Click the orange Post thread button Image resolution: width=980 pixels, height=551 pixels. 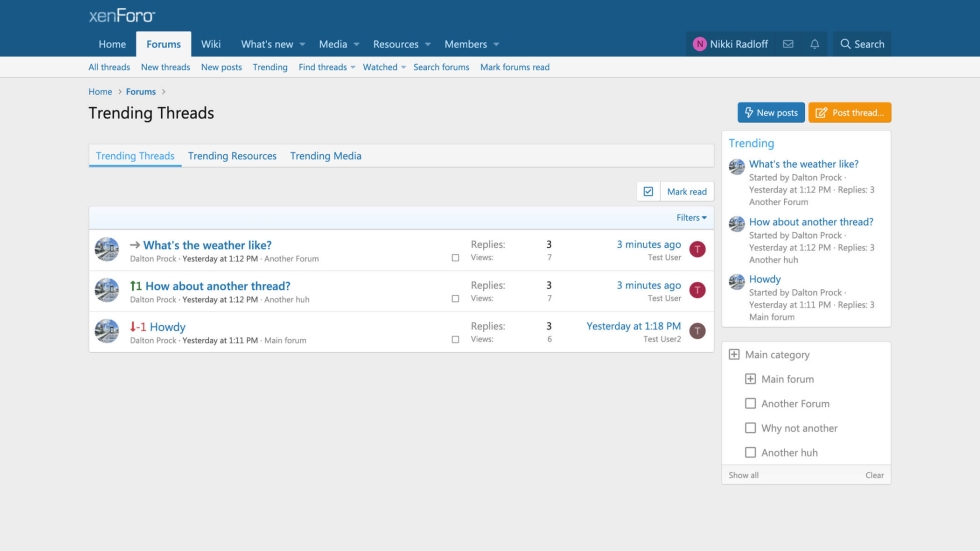pyautogui.click(x=849, y=113)
